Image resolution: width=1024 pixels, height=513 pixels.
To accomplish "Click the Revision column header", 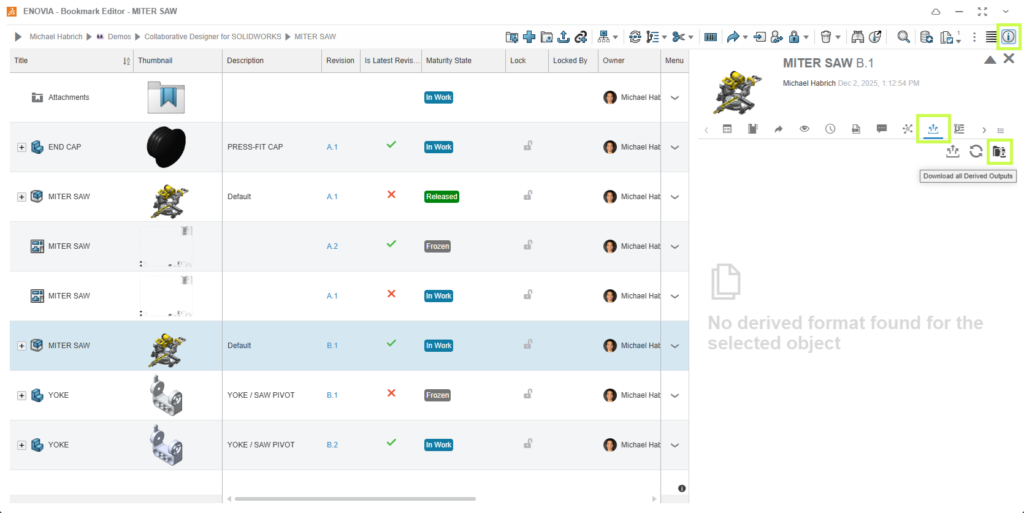I will coord(340,61).
